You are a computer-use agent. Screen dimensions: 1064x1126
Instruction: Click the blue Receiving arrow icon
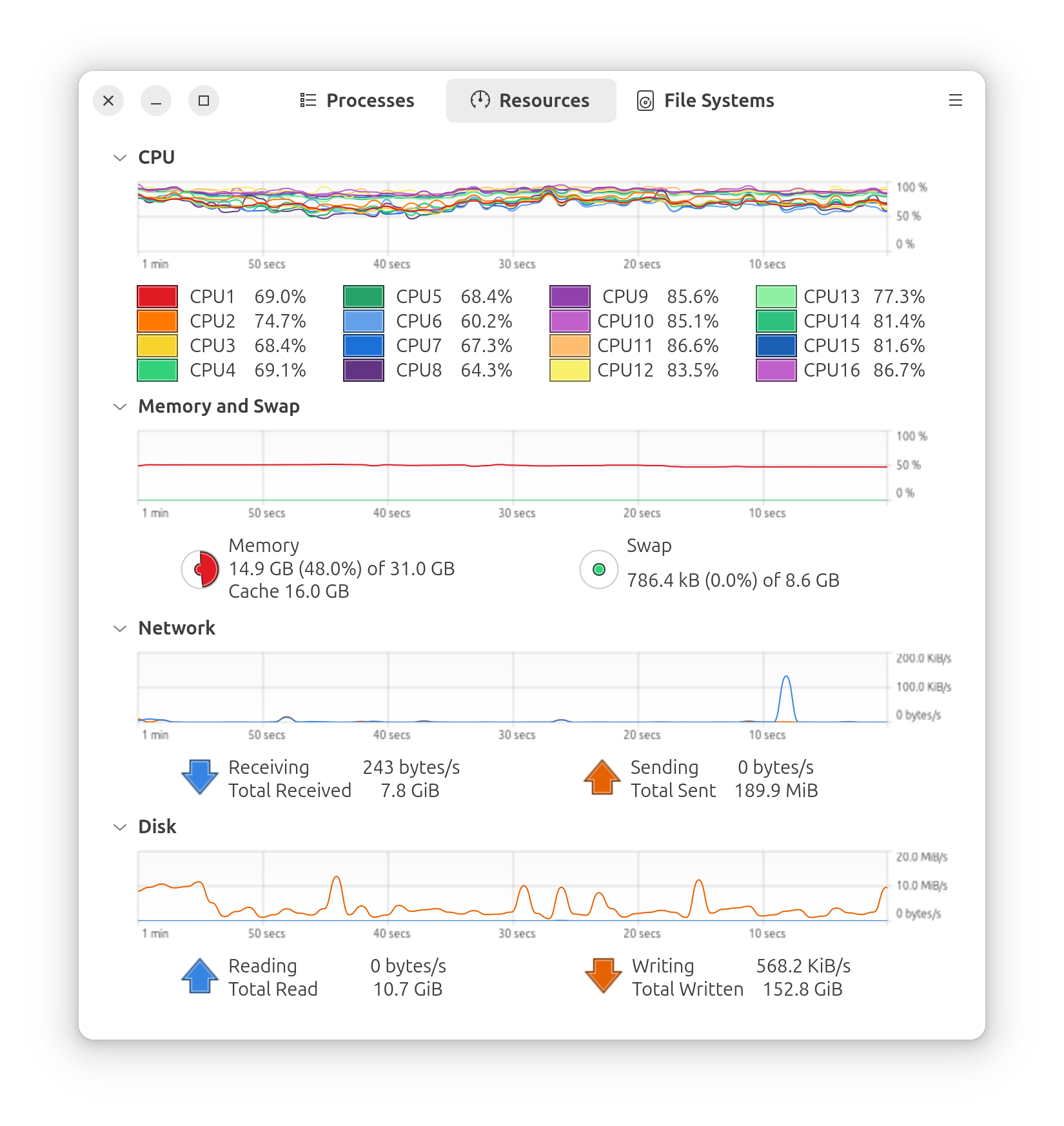tap(200, 777)
